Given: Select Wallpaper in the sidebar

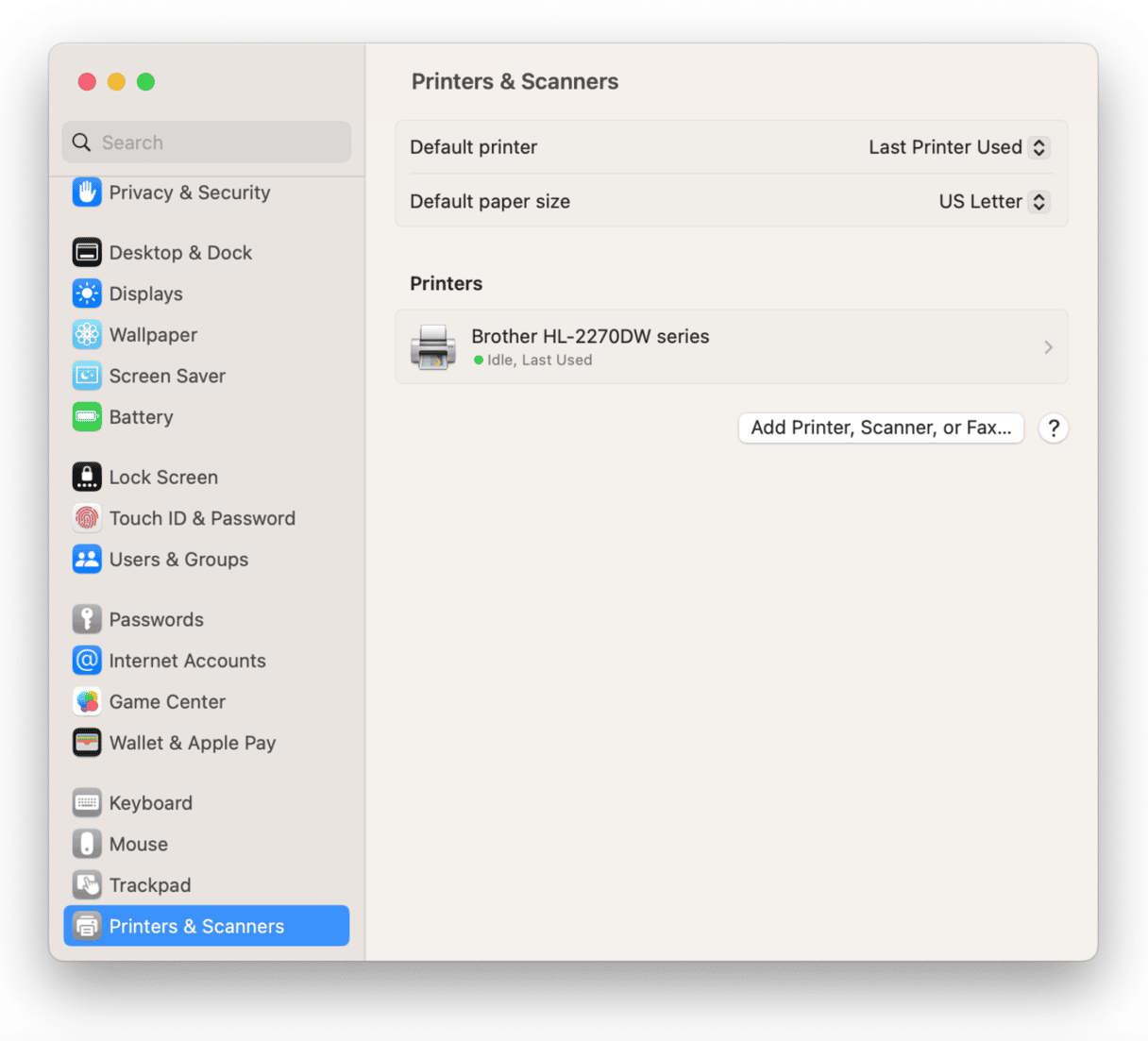Looking at the screenshot, I should (x=207, y=335).
